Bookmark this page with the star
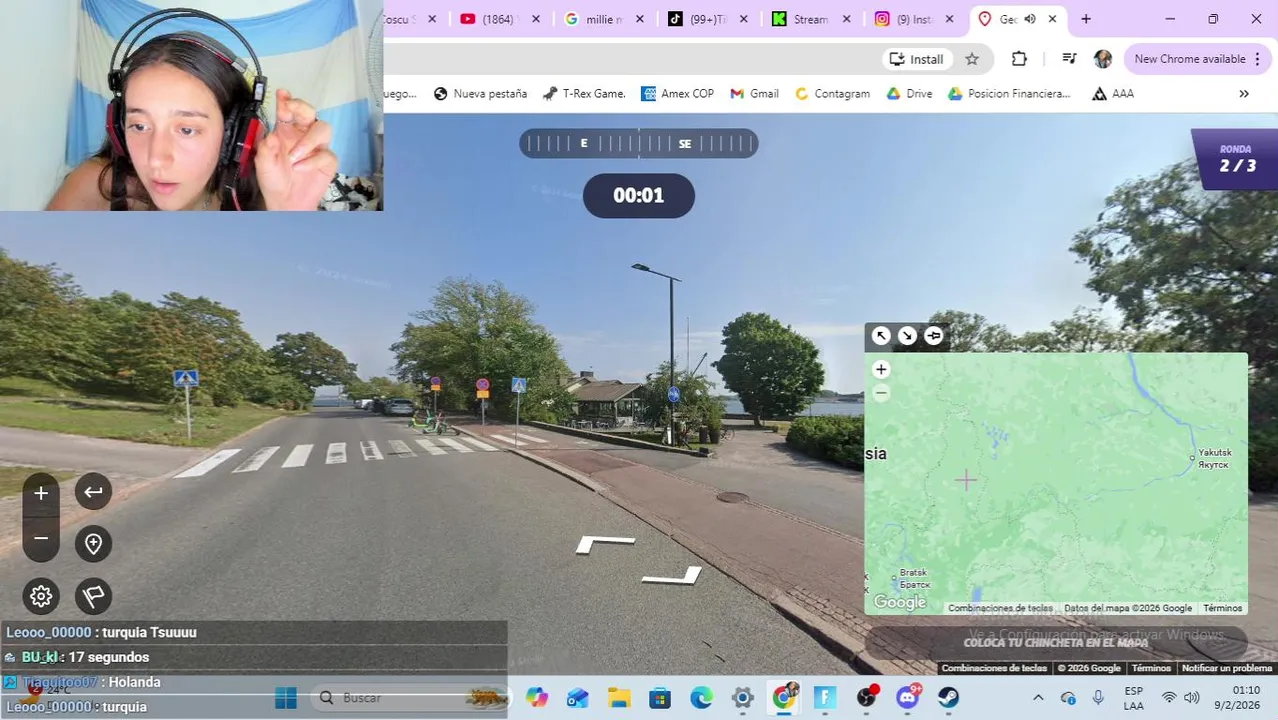Screen dimensions: 1278x720 pyautogui.click(x=972, y=59)
